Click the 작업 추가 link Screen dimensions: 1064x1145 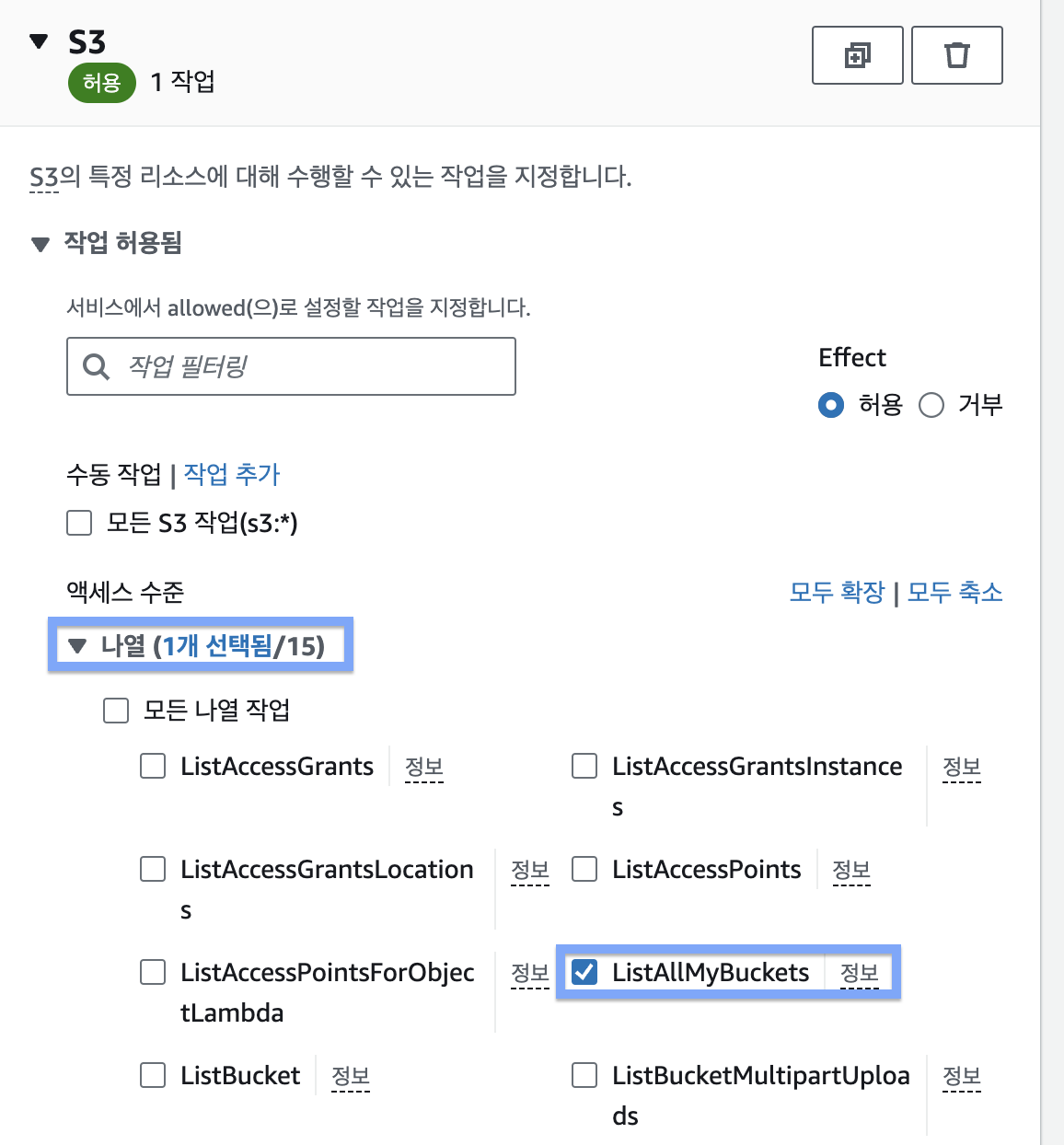pos(232,474)
